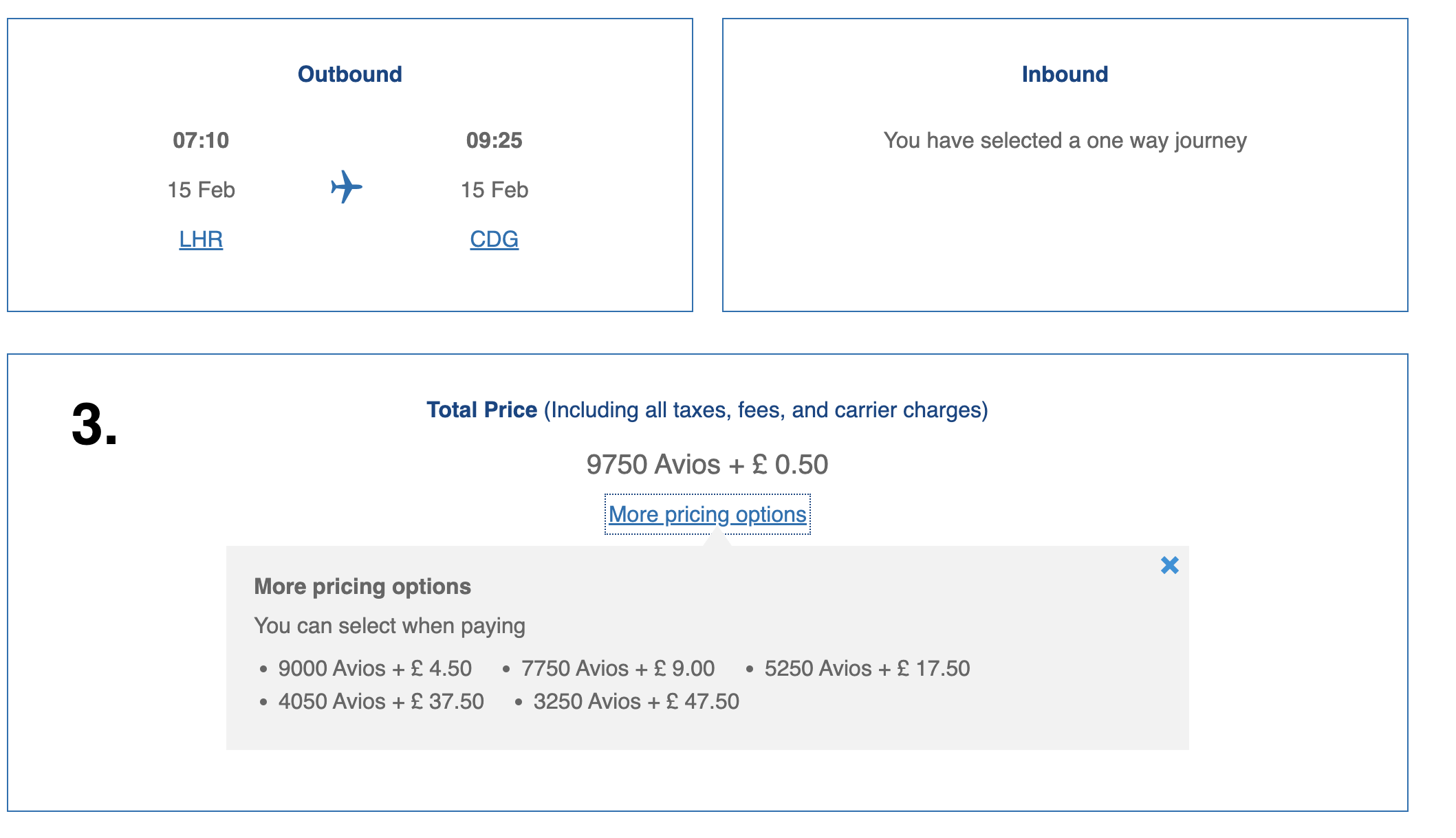Select the 3250 Avios + £47.50 option
The width and height of the screenshot is (1456, 838).
[x=635, y=701]
